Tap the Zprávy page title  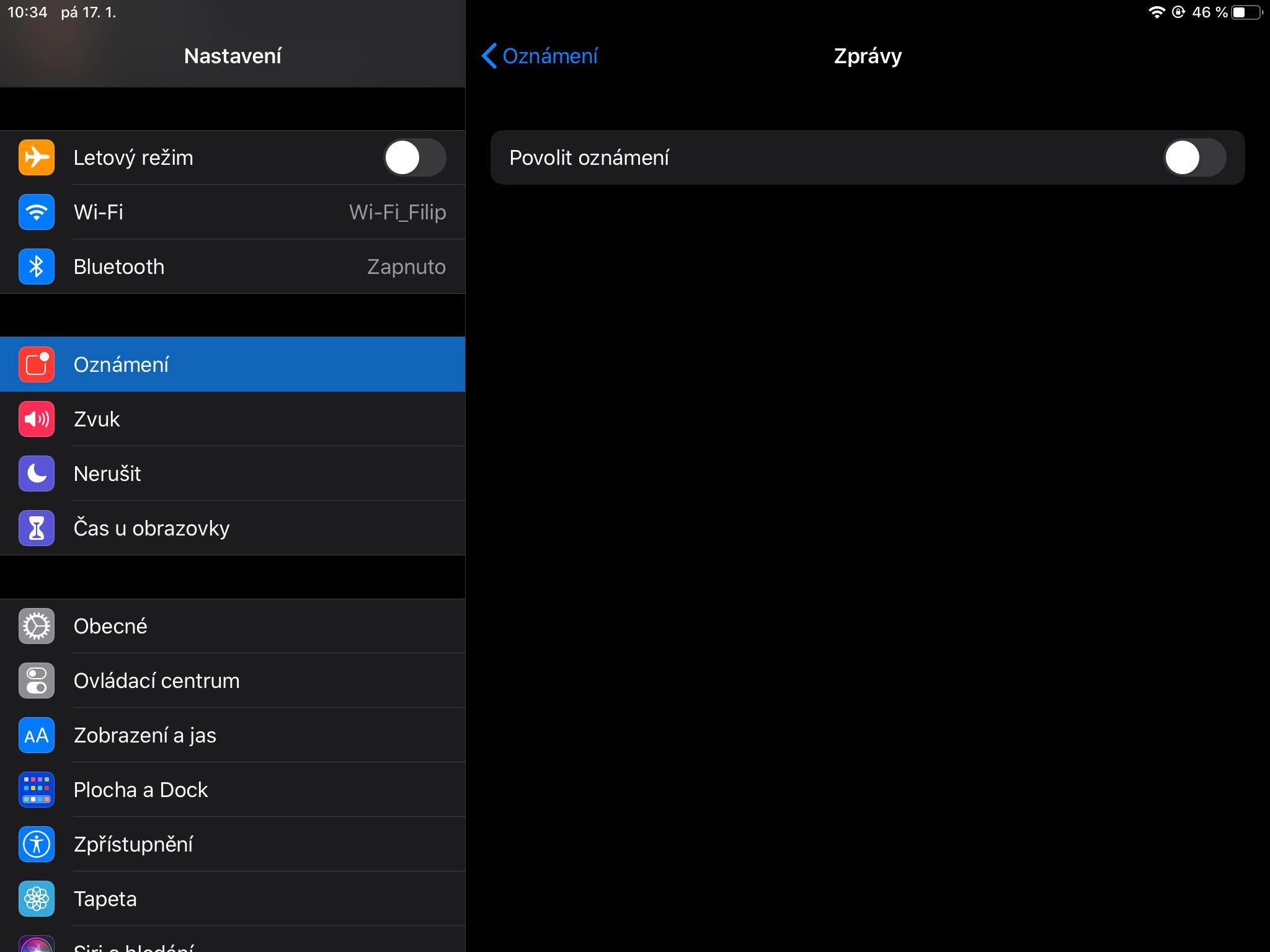(x=867, y=56)
